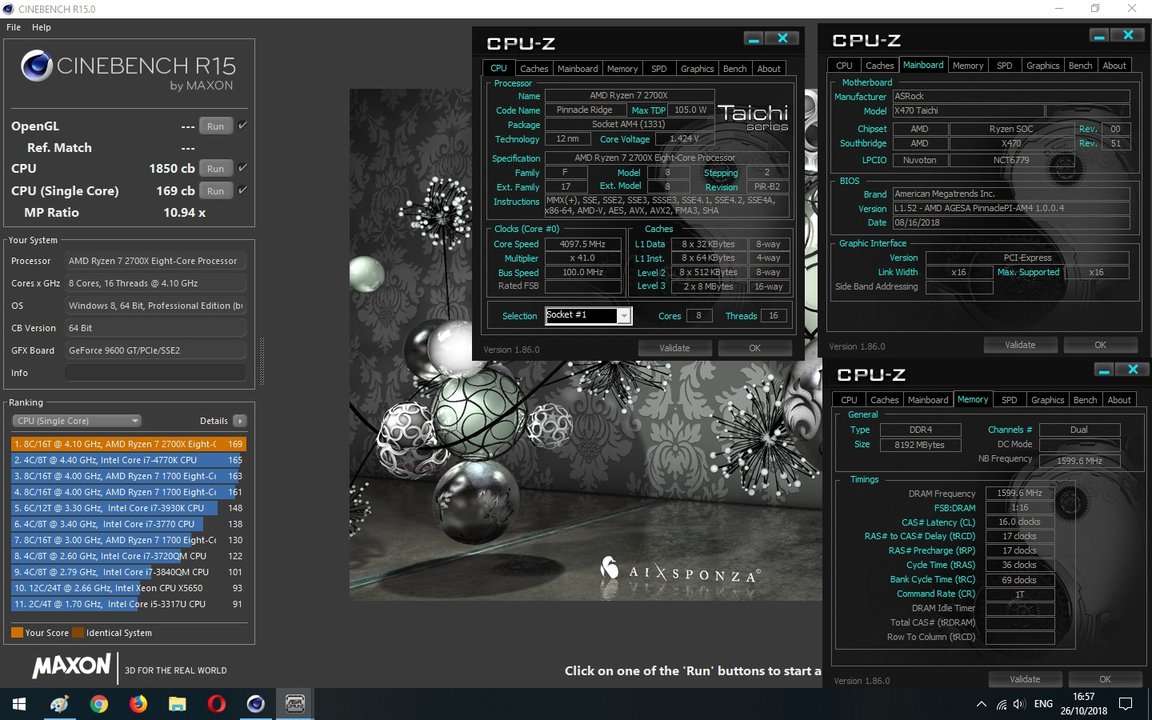Open the File menu in Cinebench
This screenshot has height=720, width=1152.
click(x=13, y=27)
